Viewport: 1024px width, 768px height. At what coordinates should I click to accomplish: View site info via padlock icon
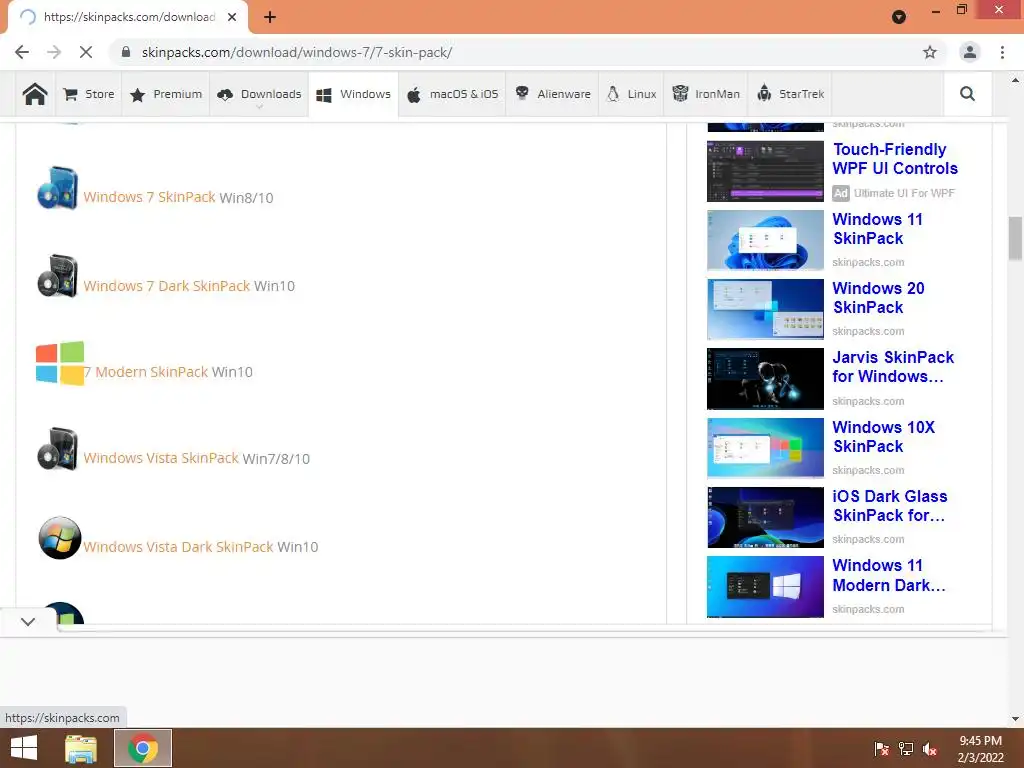coord(126,52)
